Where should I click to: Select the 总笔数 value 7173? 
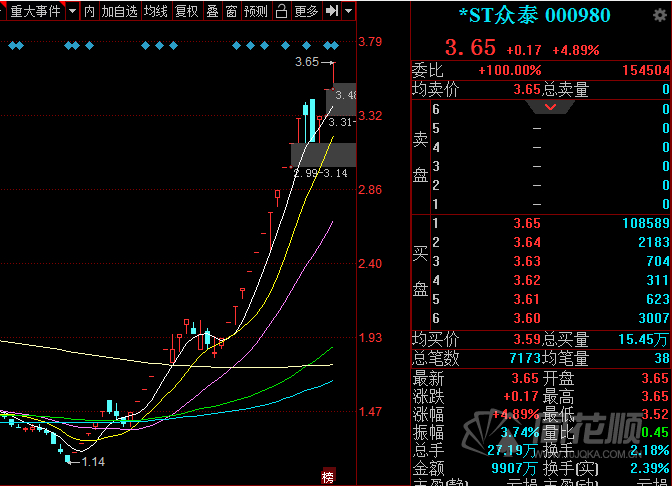[525, 358]
